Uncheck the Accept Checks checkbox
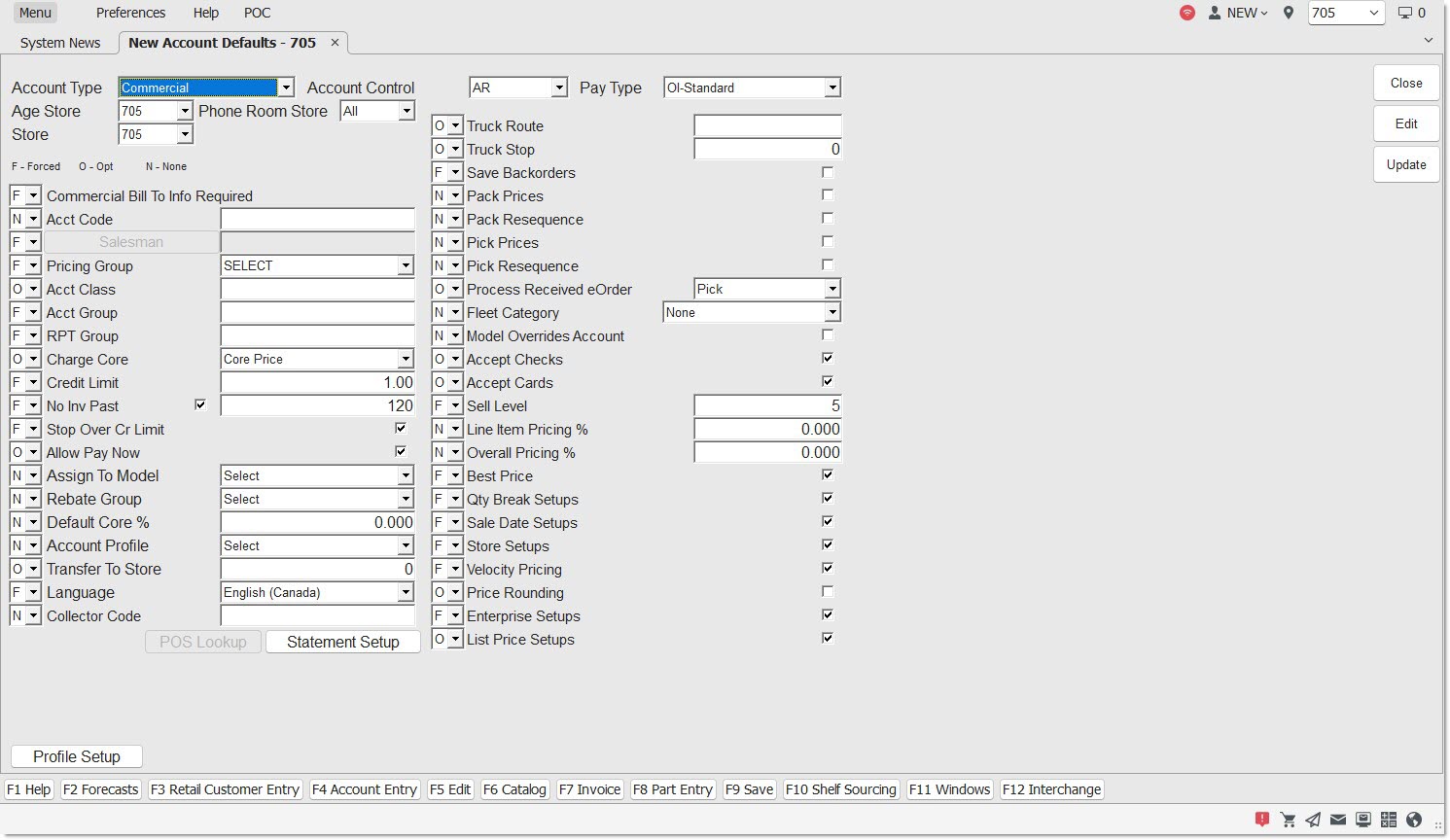This screenshot has width=1450, height=840. 828,359
